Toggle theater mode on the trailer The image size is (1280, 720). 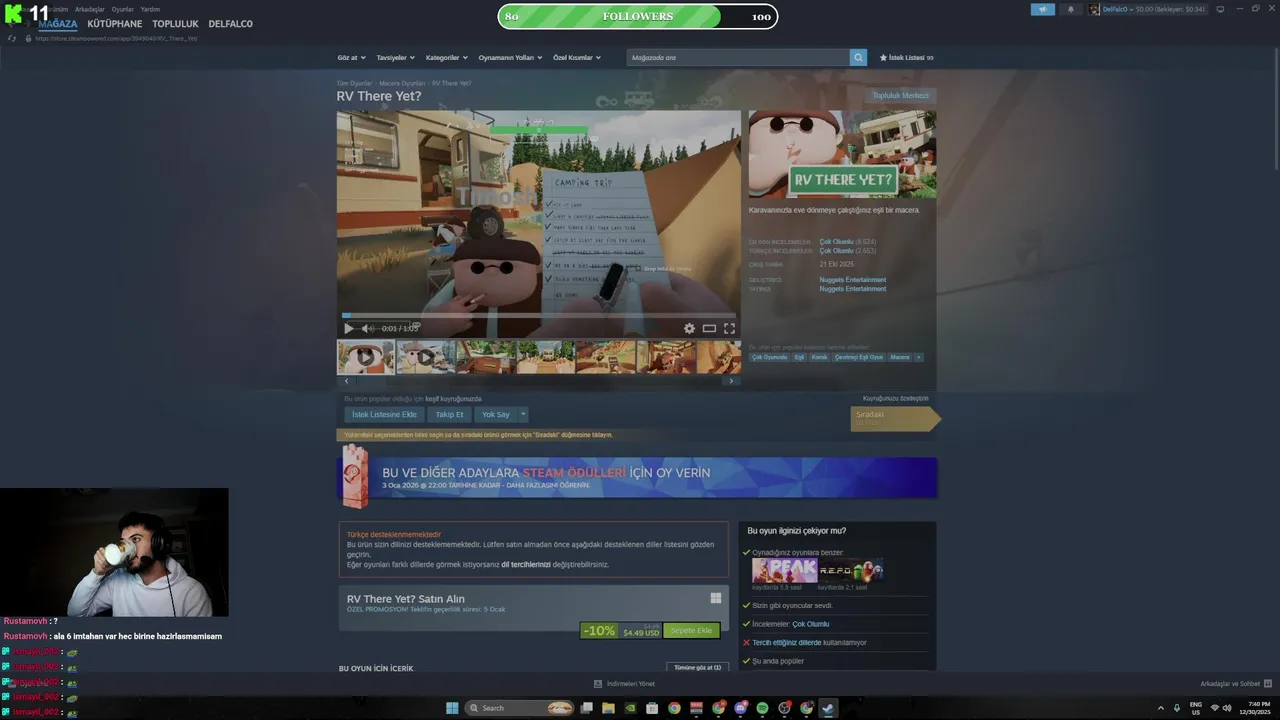point(709,328)
